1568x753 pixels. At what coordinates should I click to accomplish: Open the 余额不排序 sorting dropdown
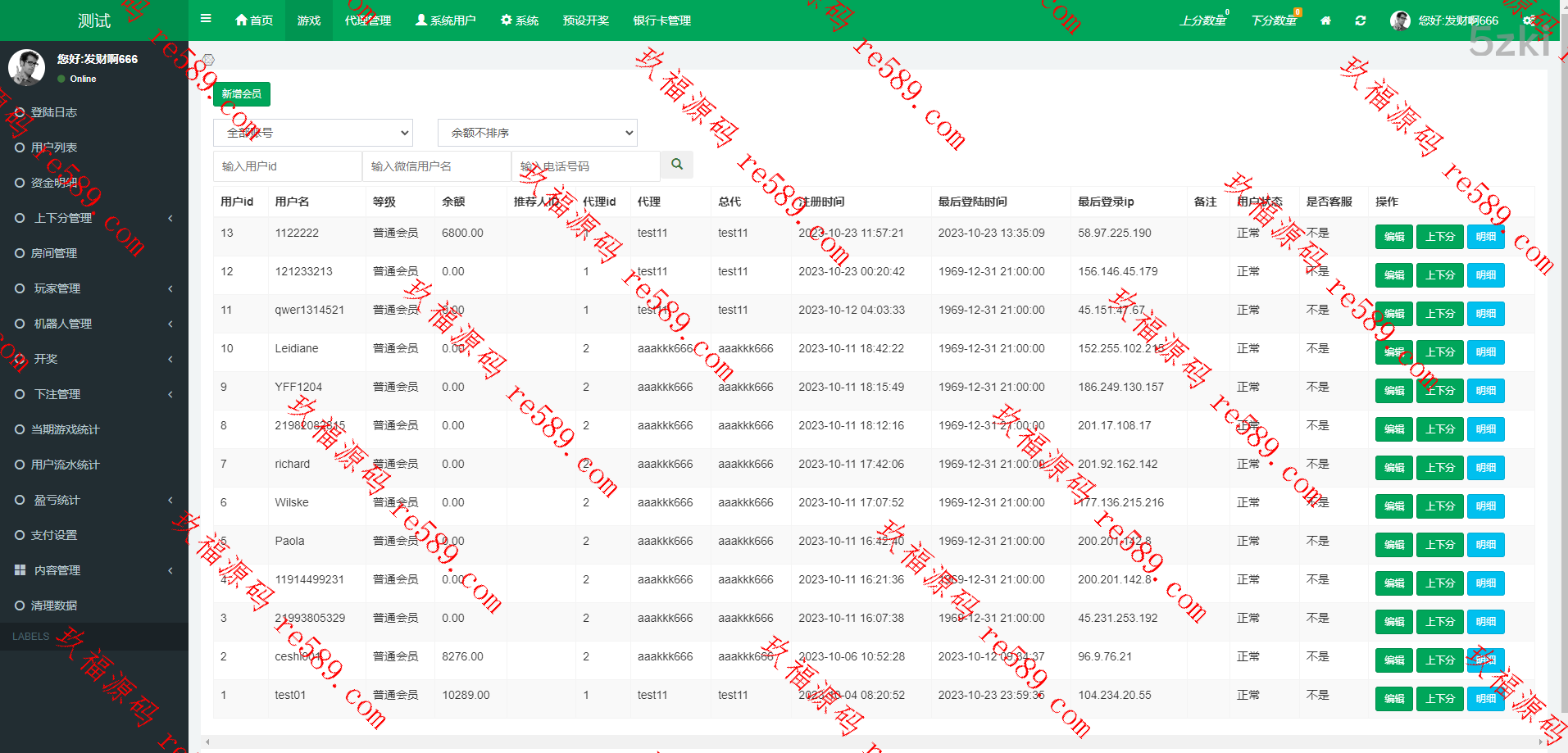(x=537, y=133)
